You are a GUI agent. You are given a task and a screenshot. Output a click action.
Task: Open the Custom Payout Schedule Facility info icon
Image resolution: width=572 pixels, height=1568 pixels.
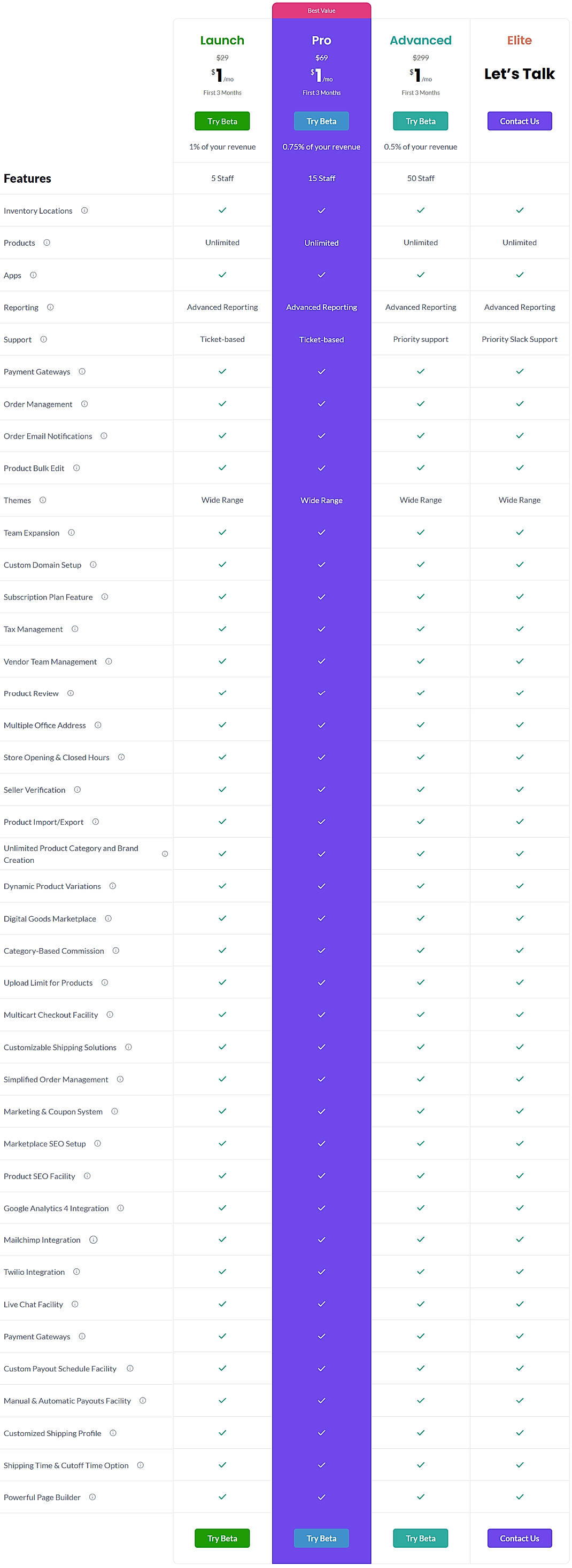(130, 1368)
